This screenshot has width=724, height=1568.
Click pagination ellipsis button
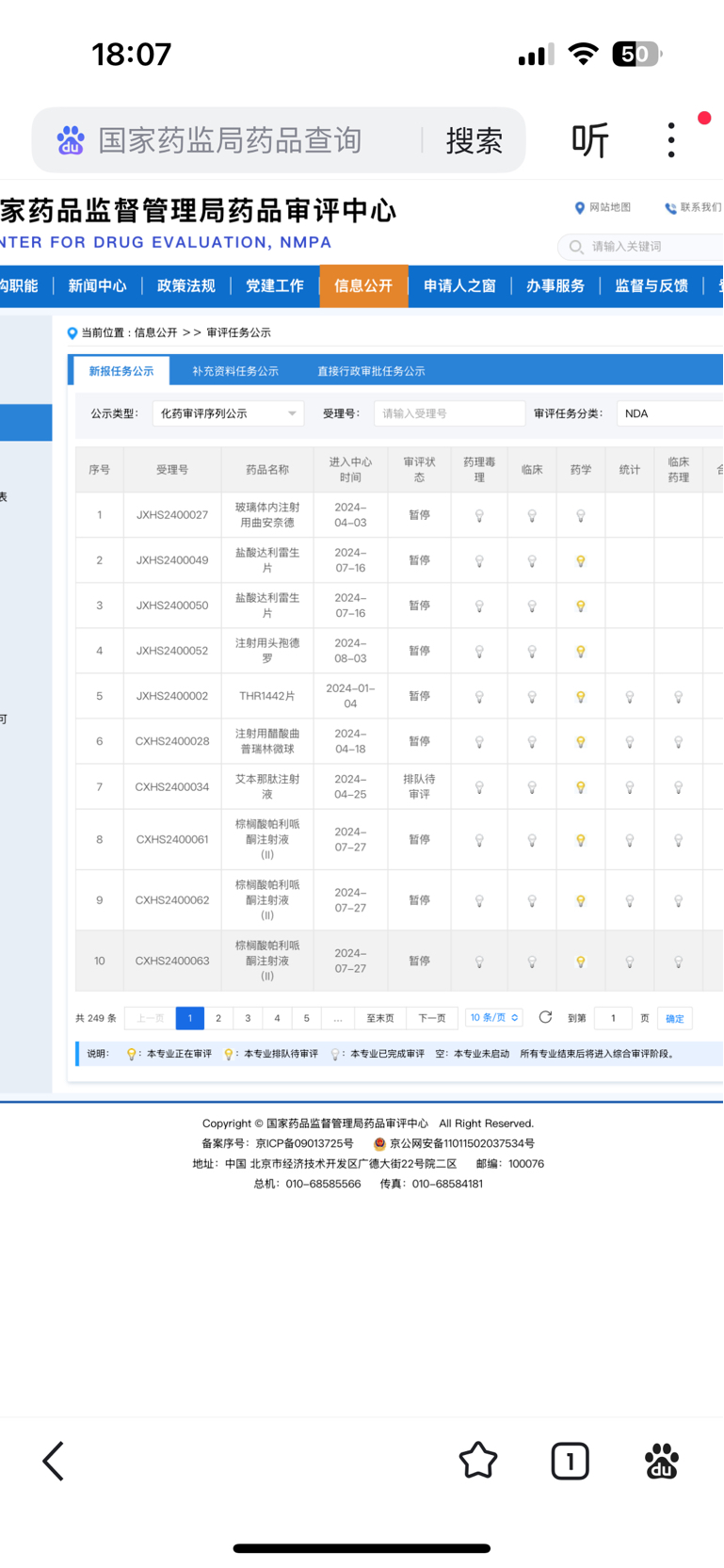[x=338, y=1018]
